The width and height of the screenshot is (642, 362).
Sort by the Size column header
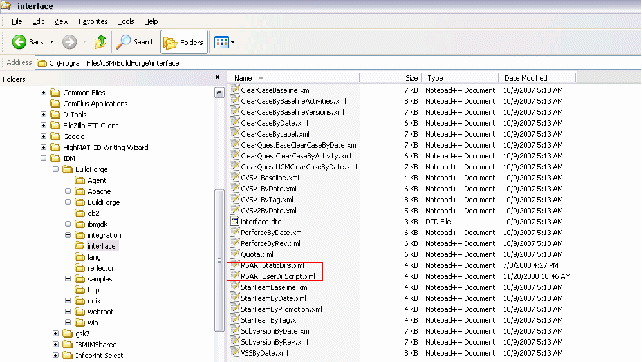coord(390,78)
